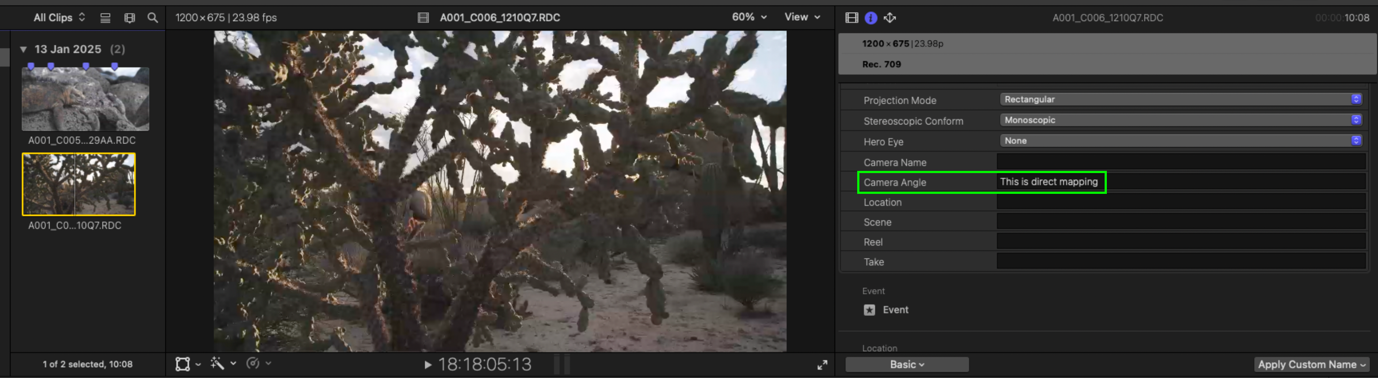This screenshot has width=1378, height=378.
Task: Open the Video inspector filmstrip icon
Action: (851, 18)
